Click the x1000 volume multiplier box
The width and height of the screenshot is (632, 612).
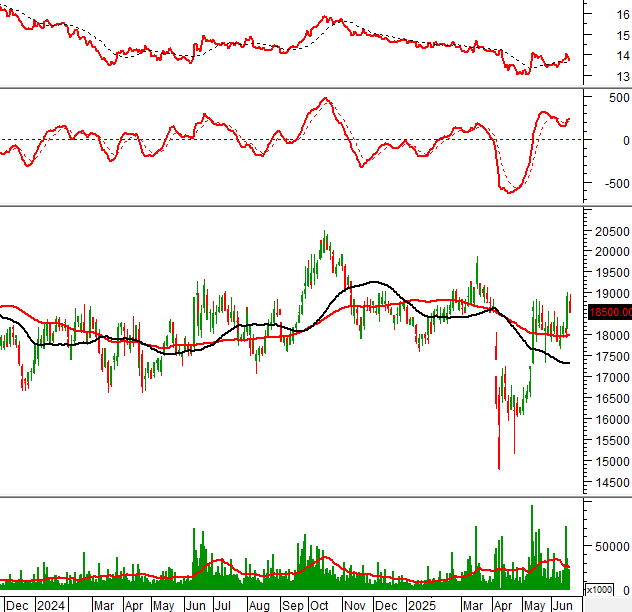tap(599, 589)
